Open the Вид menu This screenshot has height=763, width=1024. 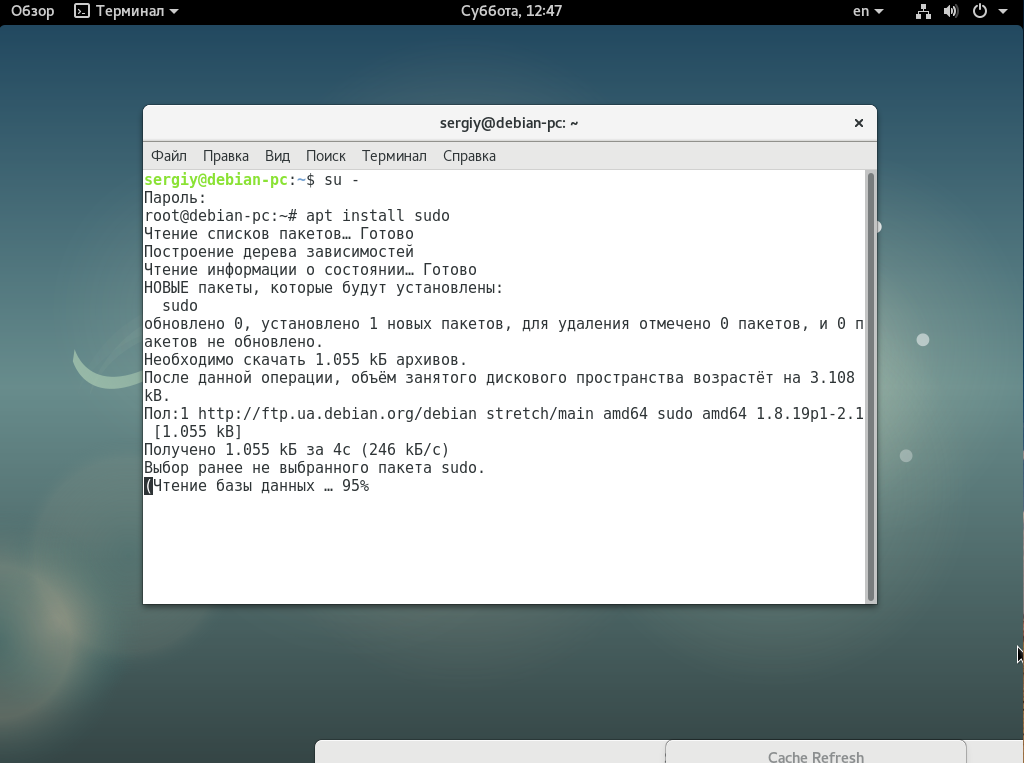276,156
